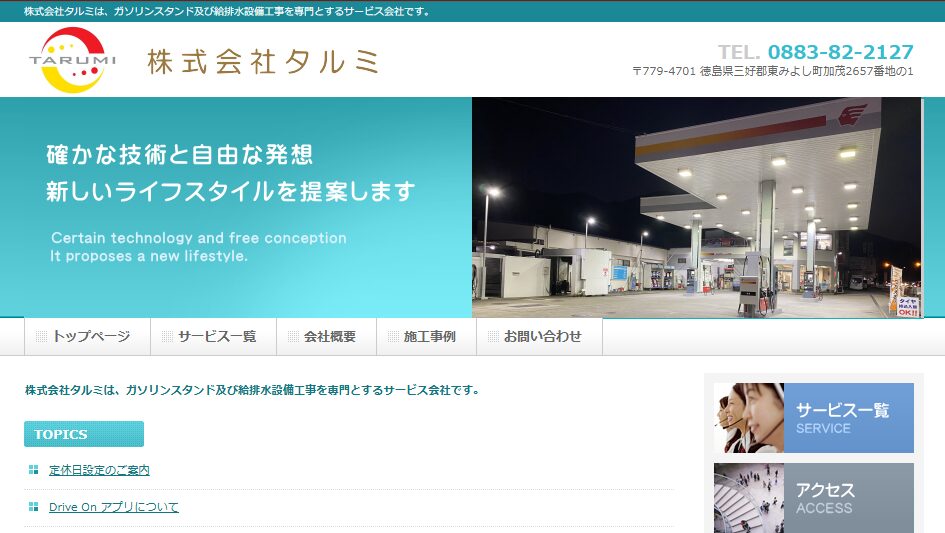Screen dimensions: 945x533
Task: Select the 施工事例 menu item
Action: [426, 336]
